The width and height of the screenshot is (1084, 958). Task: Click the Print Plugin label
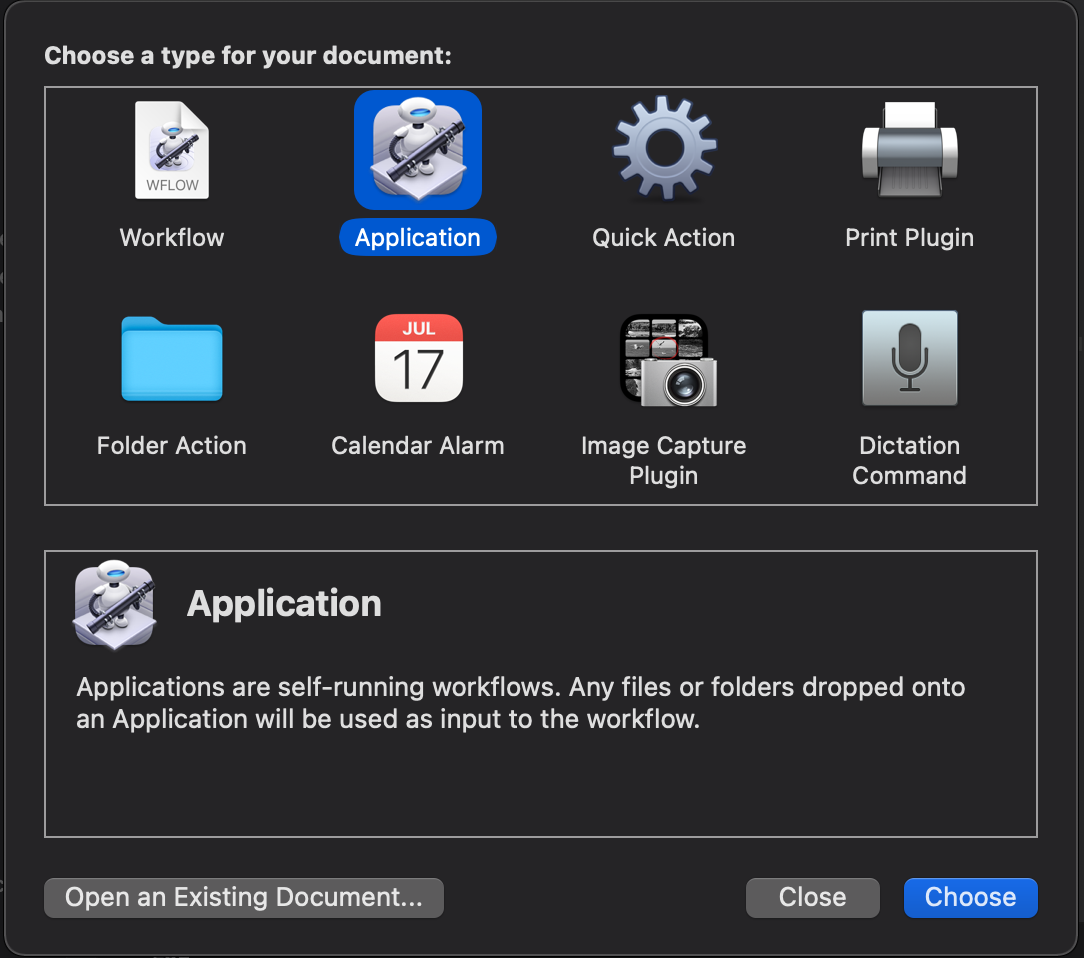pos(910,238)
